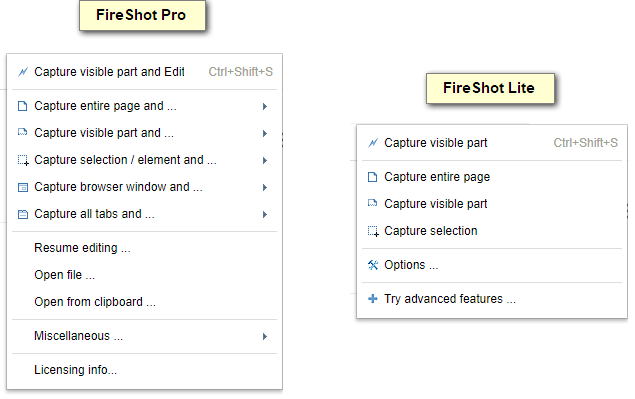635x399 pixels.
Task: Click the page icon for Capture entire page and
Action: 23,106
